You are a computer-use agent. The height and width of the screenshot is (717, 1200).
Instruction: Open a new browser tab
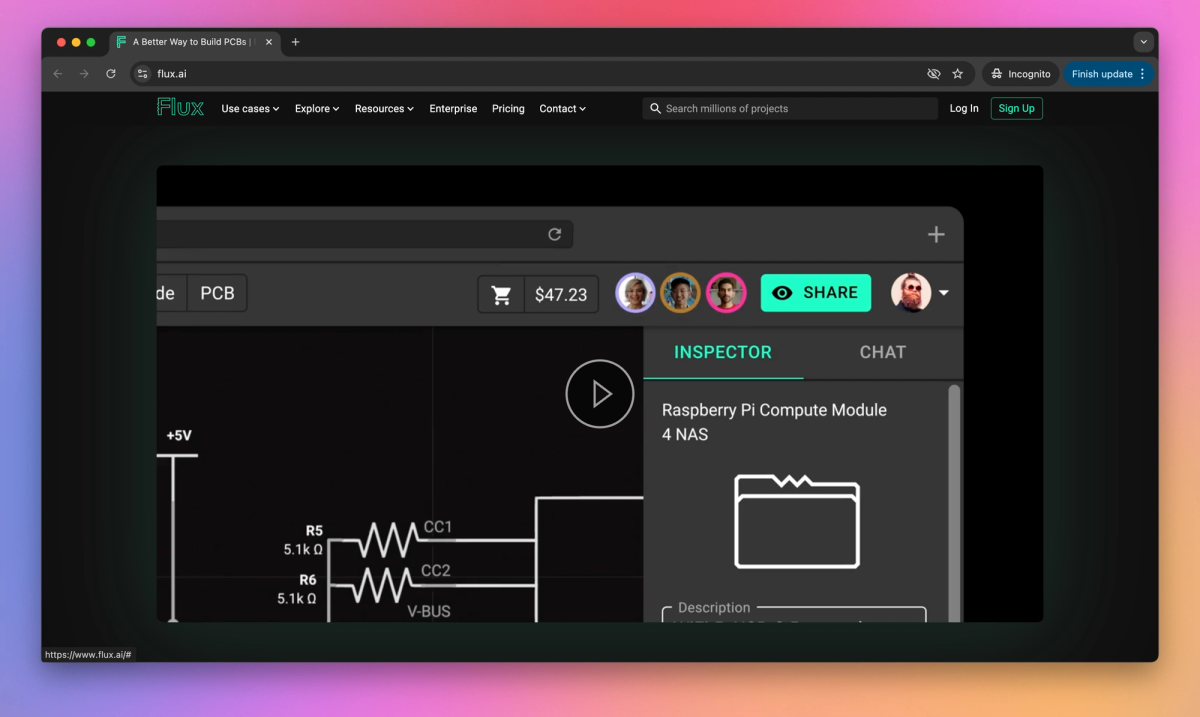tap(295, 42)
